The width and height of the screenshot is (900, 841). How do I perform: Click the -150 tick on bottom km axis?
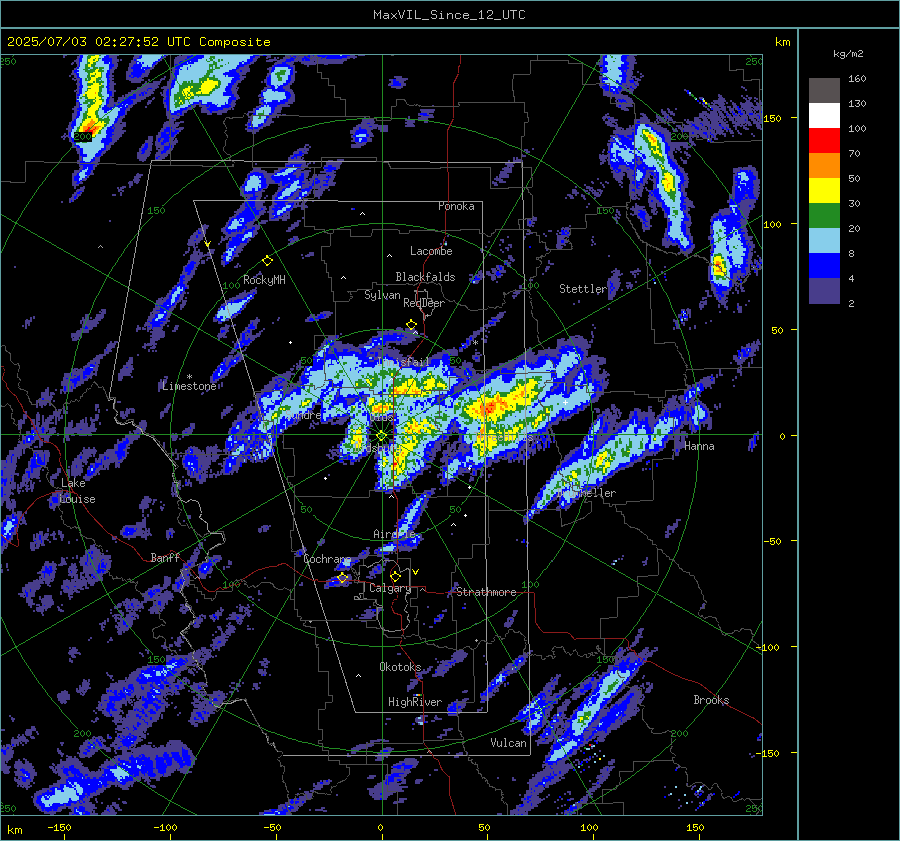[59, 828]
